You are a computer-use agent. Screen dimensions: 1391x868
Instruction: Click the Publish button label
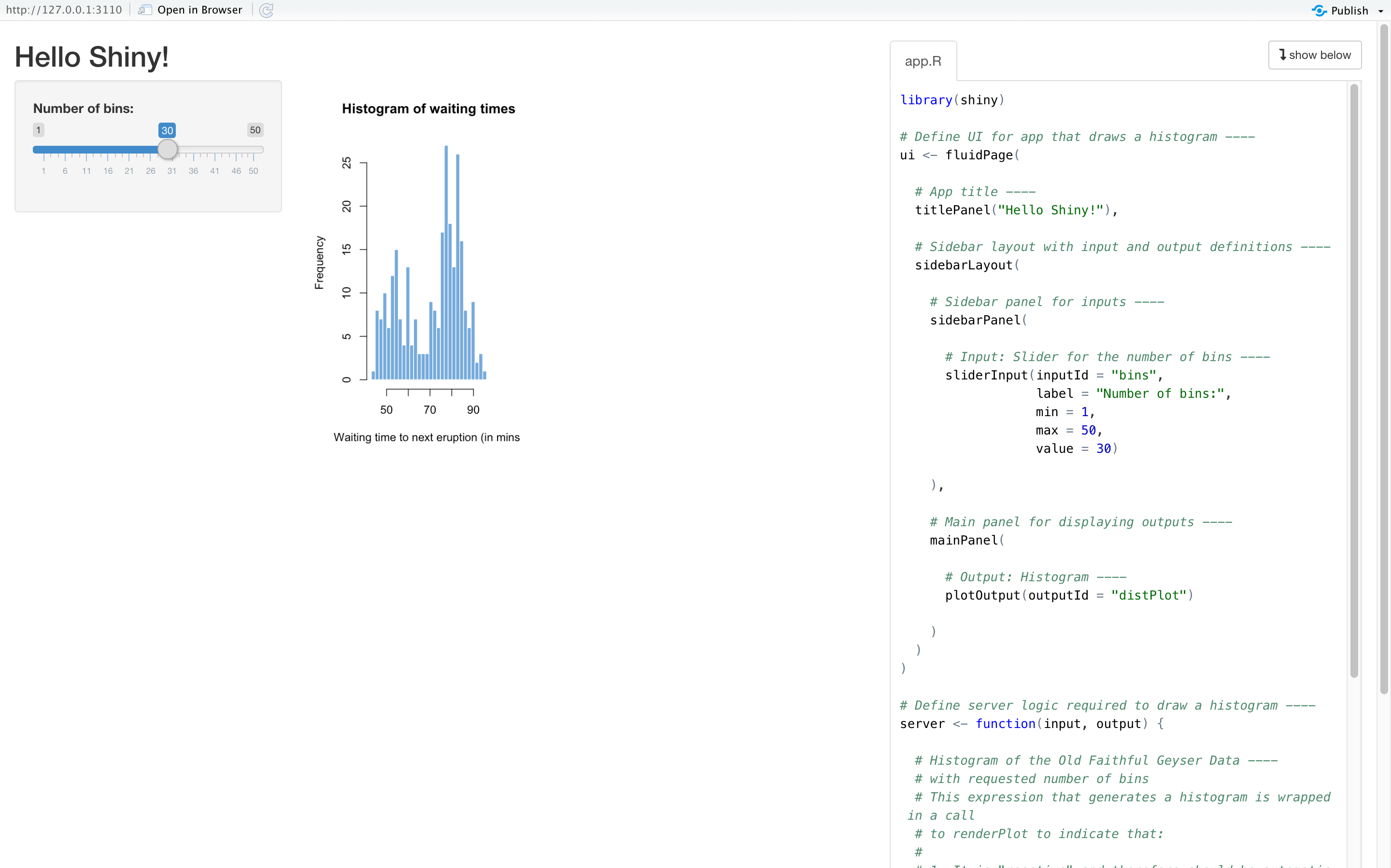[x=1349, y=10]
